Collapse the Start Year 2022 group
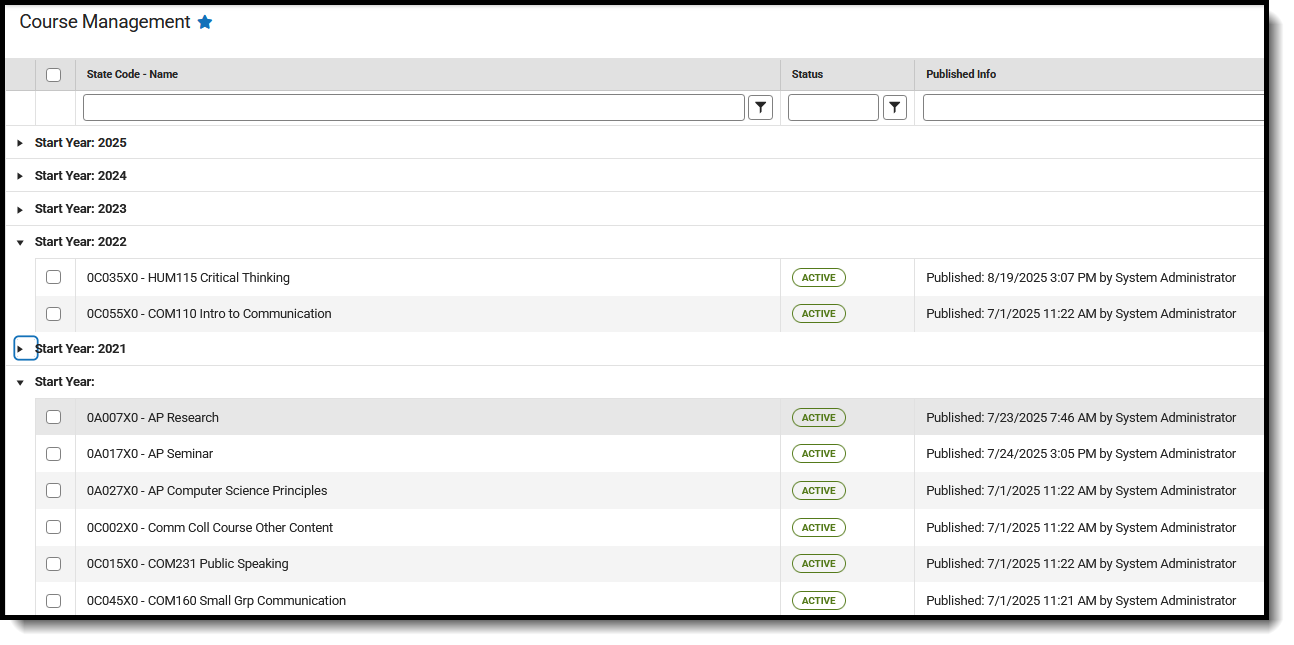The image size is (1294, 645). [19, 241]
